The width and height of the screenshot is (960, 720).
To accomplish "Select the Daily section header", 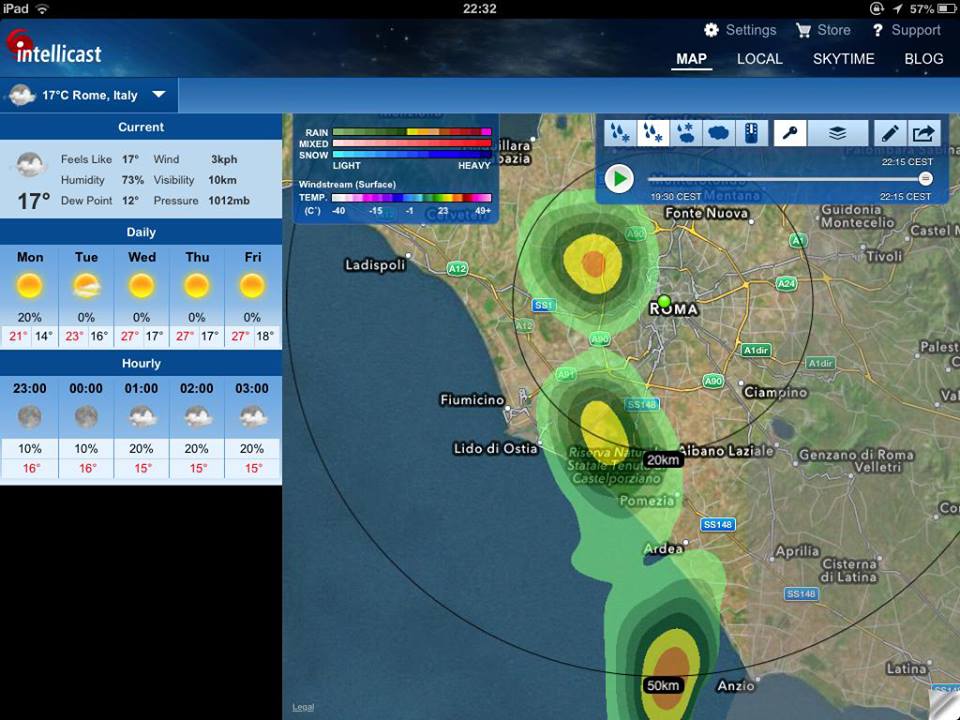I will click(141, 232).
